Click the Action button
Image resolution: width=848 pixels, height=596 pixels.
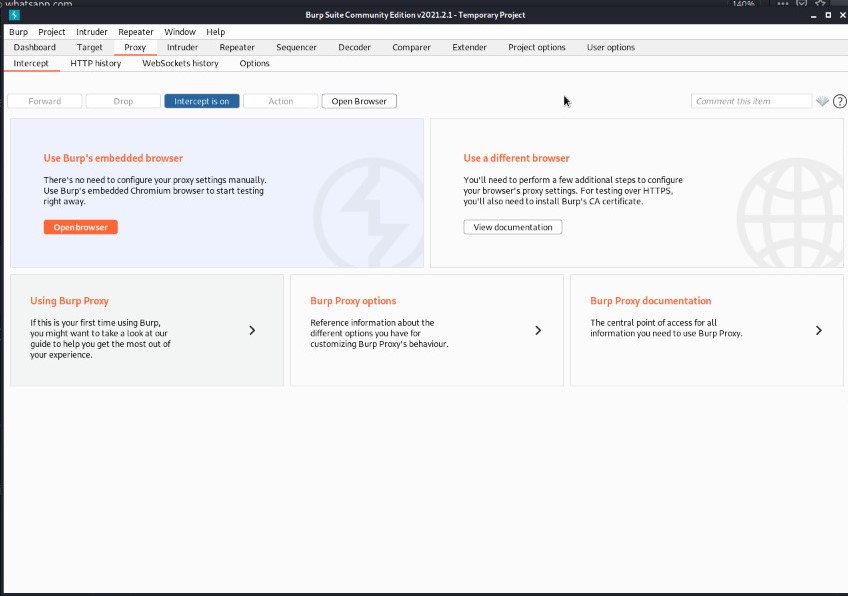pyautogui.click(x=281, y=101)
